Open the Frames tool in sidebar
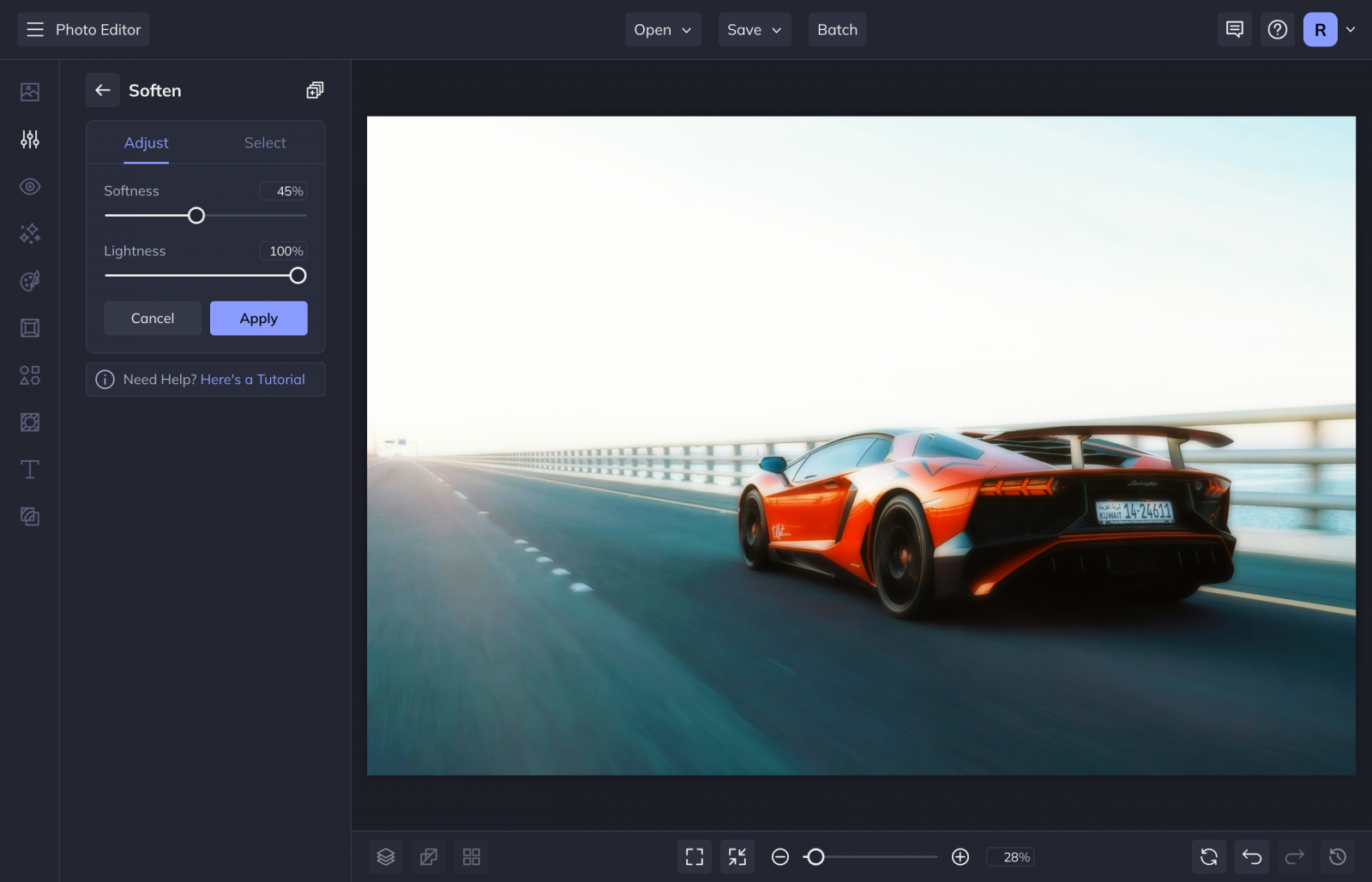The height and width of the screenshot is (882, 1372). click(x=29, y=327)
